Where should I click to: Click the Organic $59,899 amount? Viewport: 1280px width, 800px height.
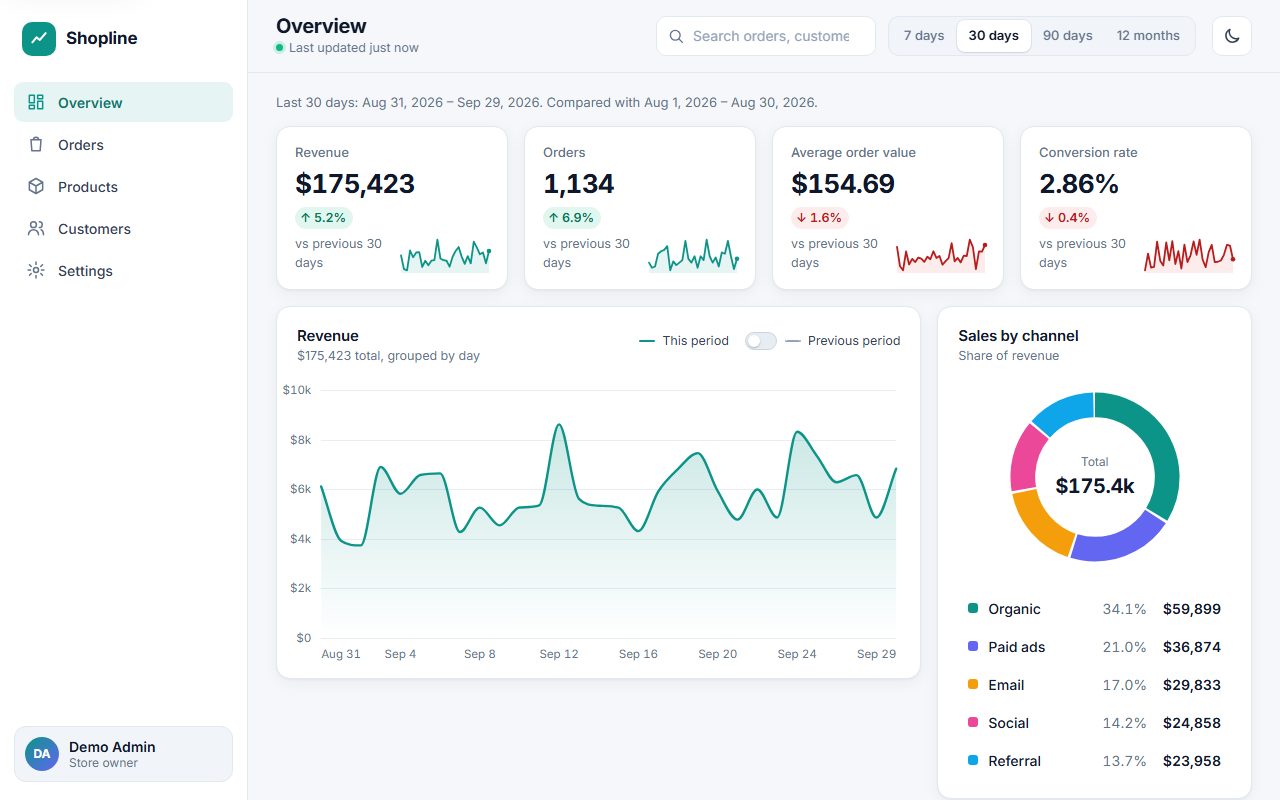1192,609
